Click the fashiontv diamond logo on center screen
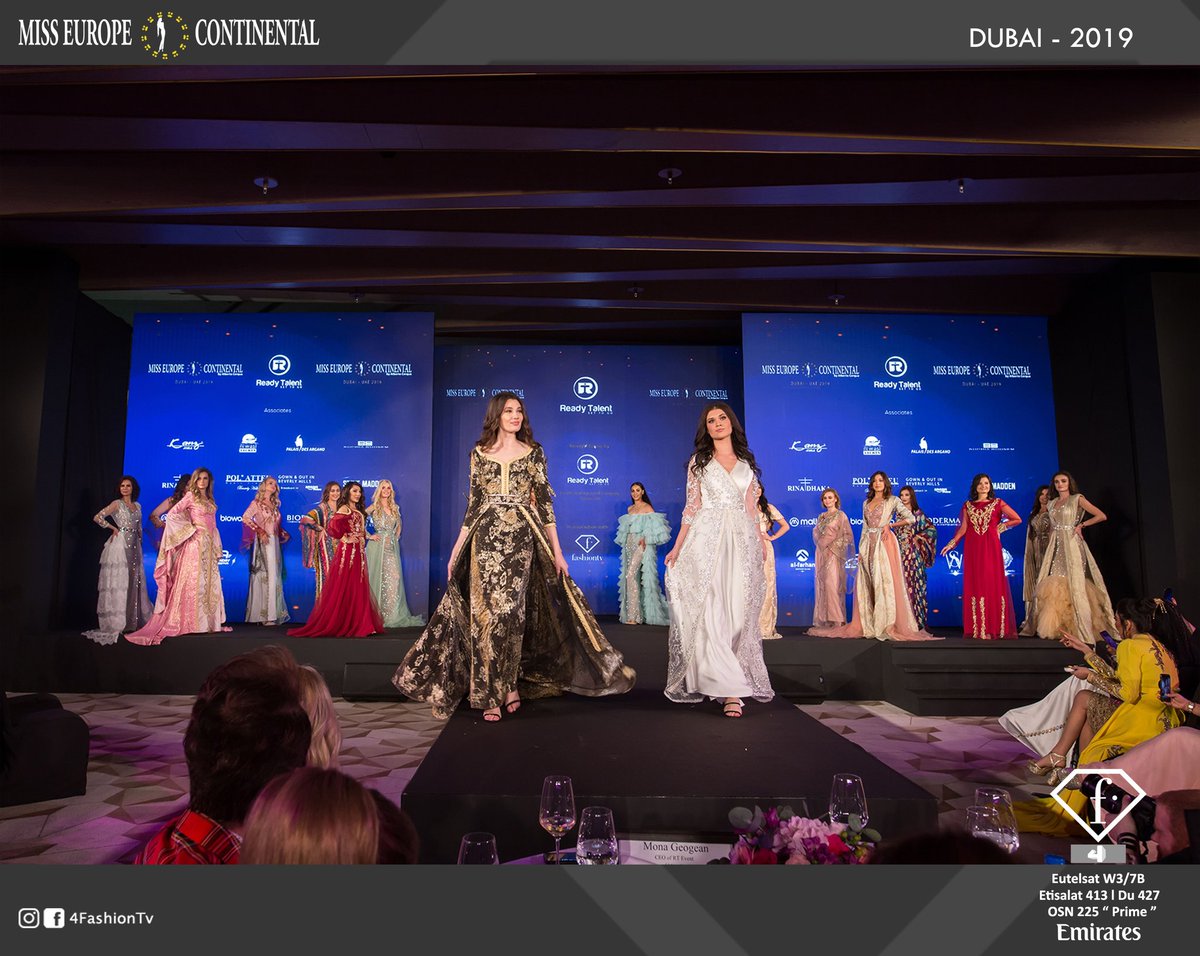The height and width of the screenshot is (956, 1200). [x=587, y=548]
